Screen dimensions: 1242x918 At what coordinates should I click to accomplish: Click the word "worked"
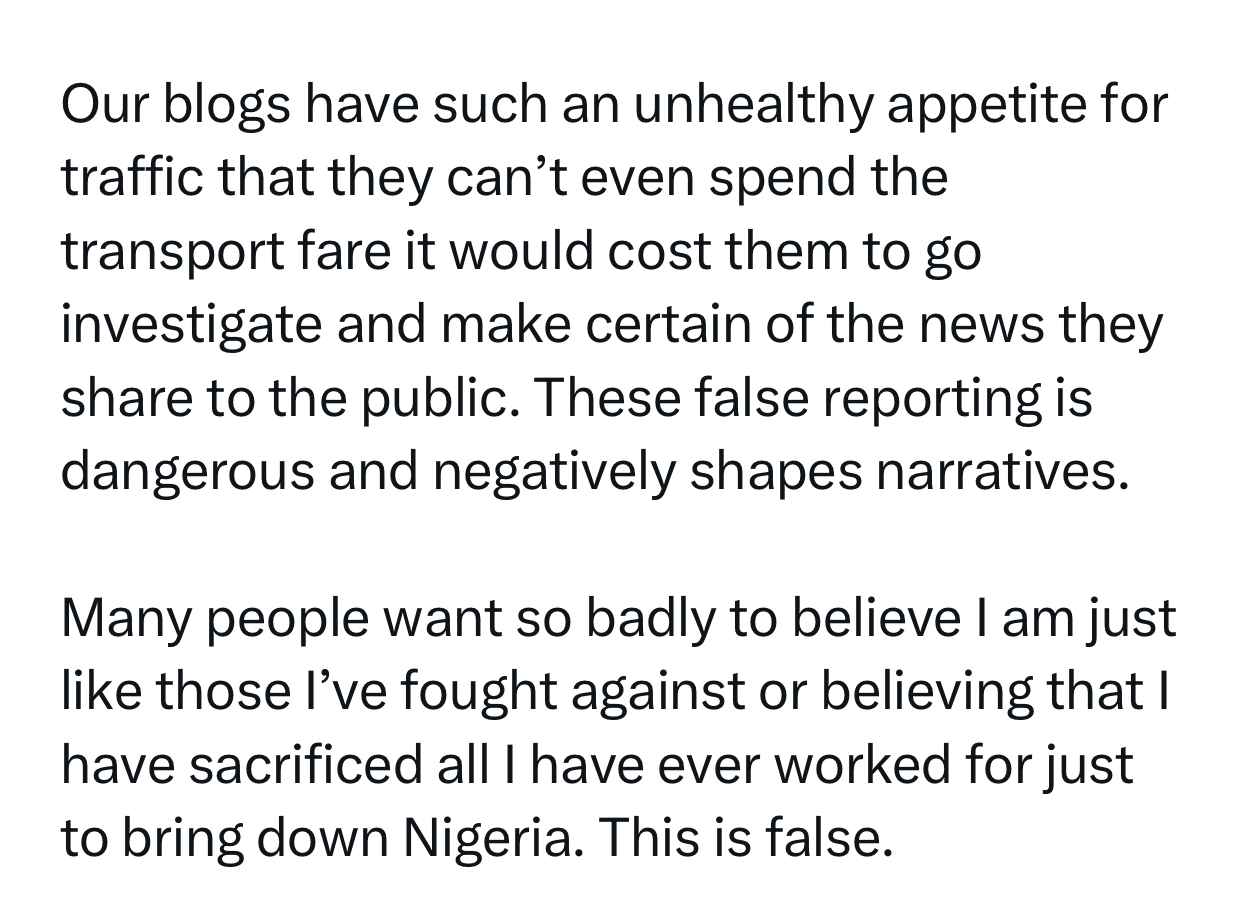864,766
